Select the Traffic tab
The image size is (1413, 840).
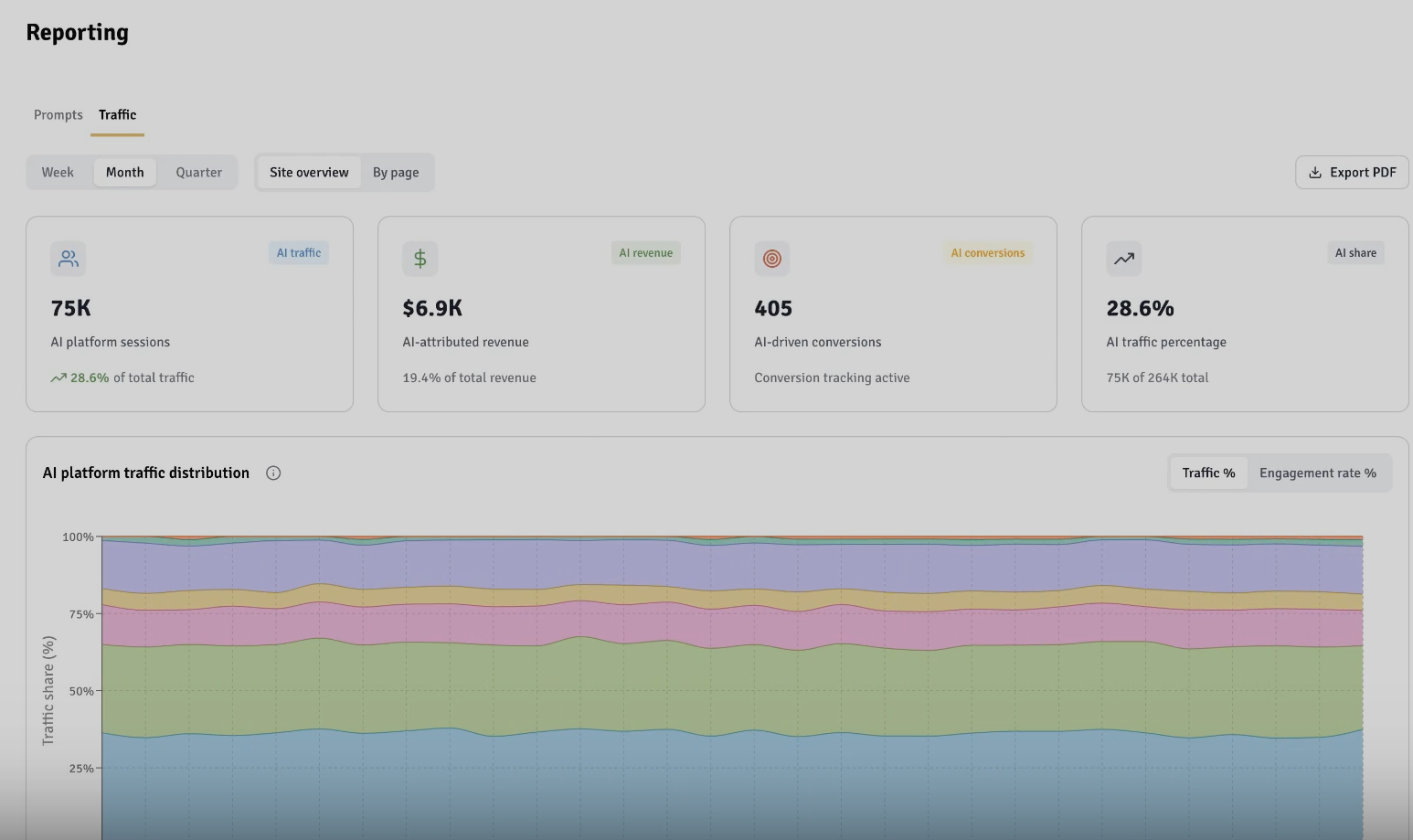pos(117,115)
